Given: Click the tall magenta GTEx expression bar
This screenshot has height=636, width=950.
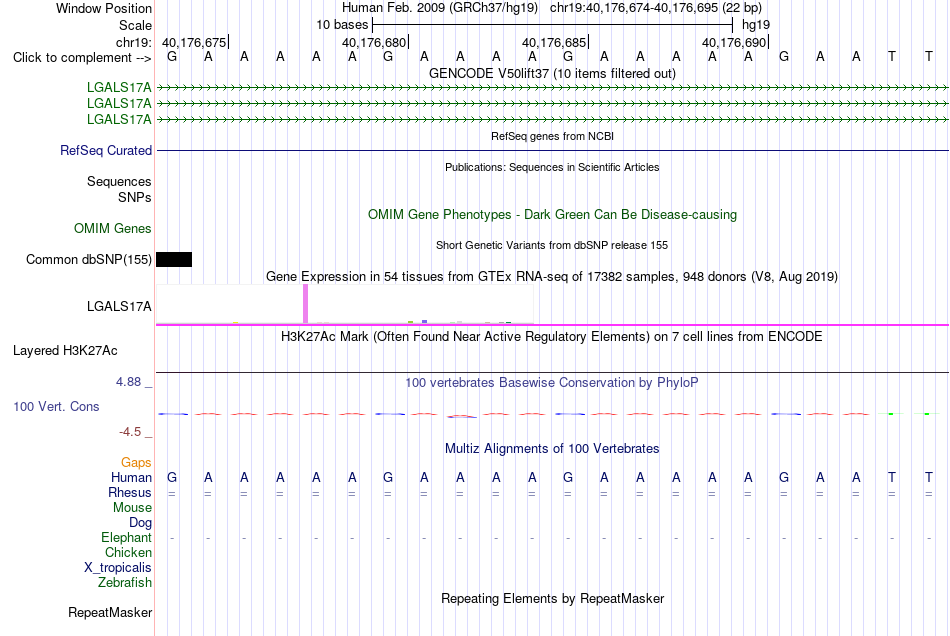Looking at the screenshot, I should (x=305, y=303).
